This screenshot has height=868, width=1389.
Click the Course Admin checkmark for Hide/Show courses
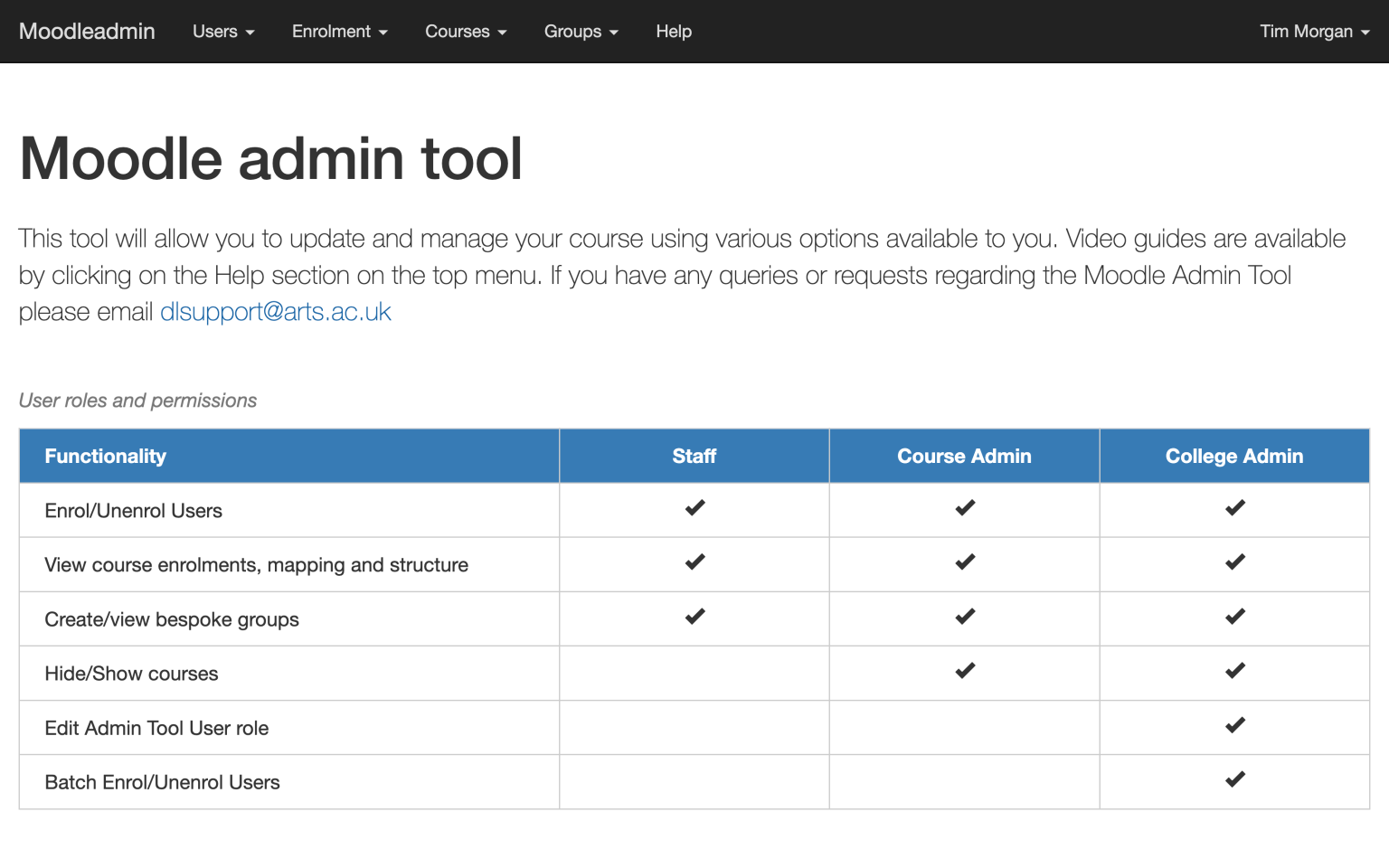pyautogui.click(x=963, y=672)
